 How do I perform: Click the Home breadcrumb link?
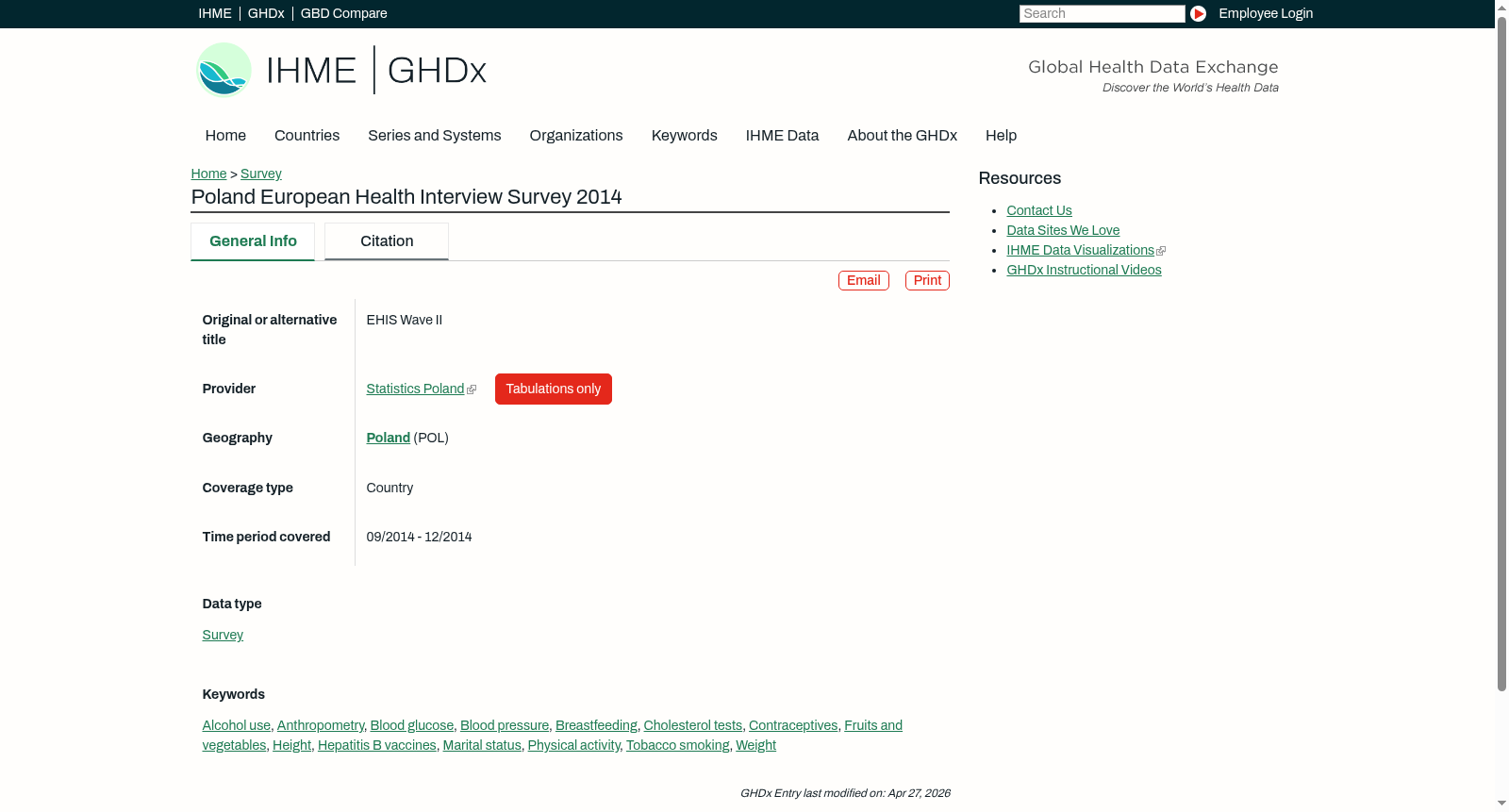(208, 174)
